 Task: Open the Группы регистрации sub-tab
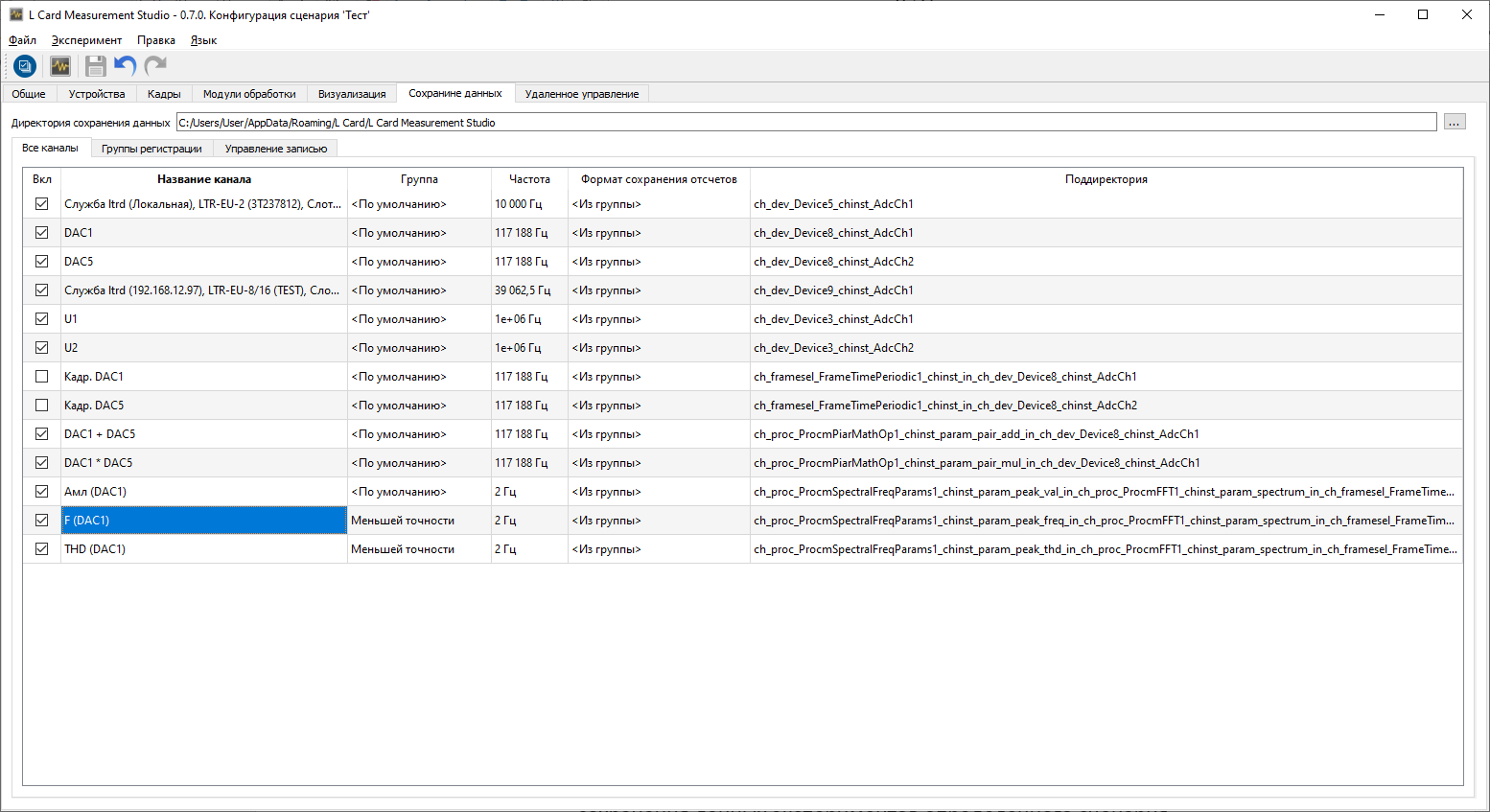point(151,149)
